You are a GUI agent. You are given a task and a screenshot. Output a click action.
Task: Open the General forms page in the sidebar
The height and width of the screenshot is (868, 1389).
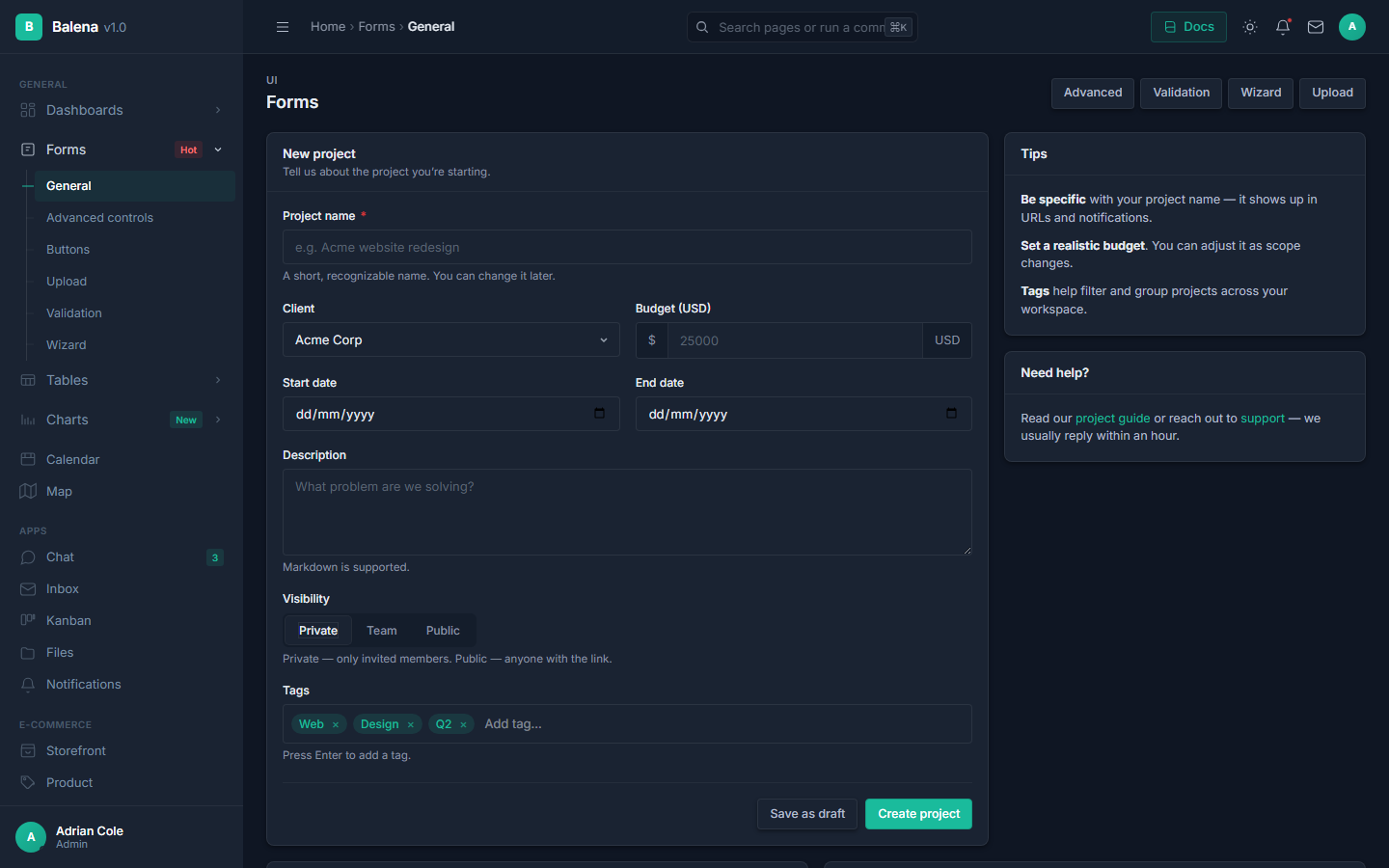pos(135,186)
